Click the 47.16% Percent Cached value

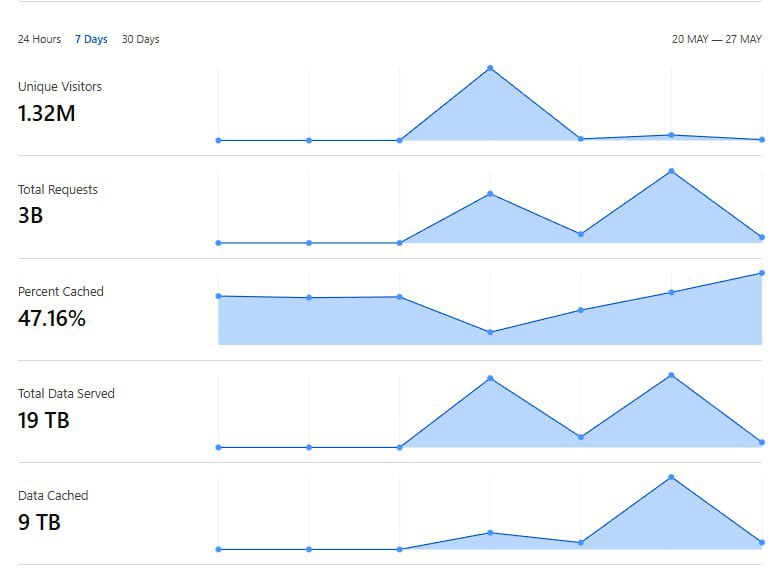[52, 319]
